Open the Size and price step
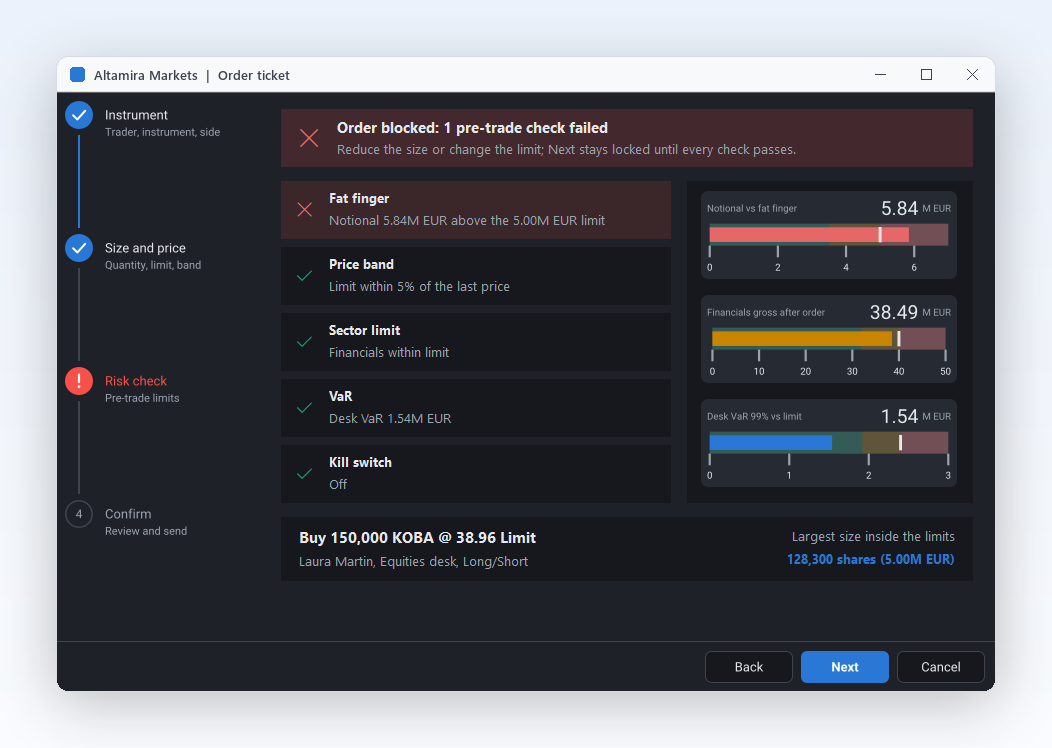Image resolution: width=1052 pixels, height=748 pixels. [145, 248]
